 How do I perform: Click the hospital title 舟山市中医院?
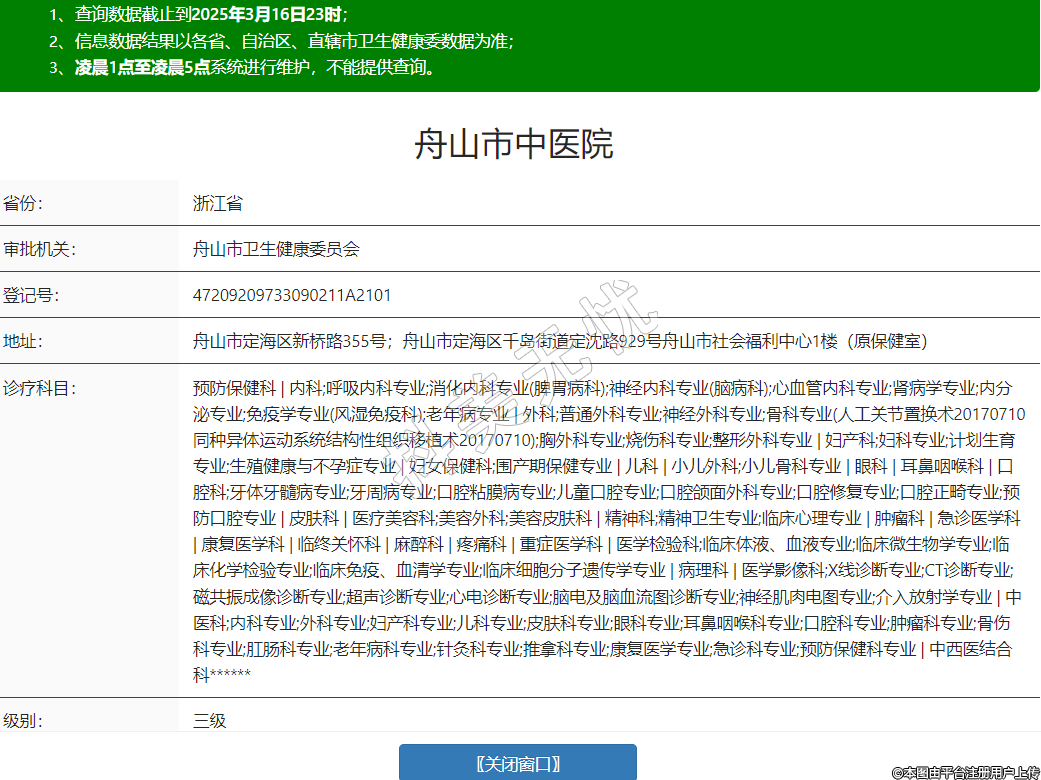tap(513, 145)
